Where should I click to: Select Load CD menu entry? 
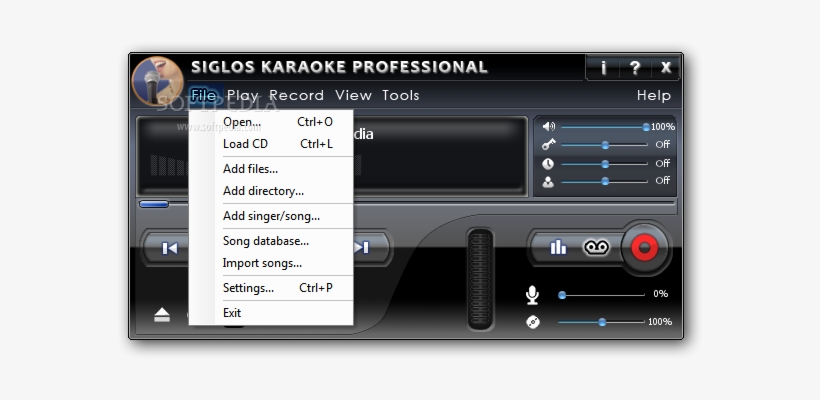point(271,144)
